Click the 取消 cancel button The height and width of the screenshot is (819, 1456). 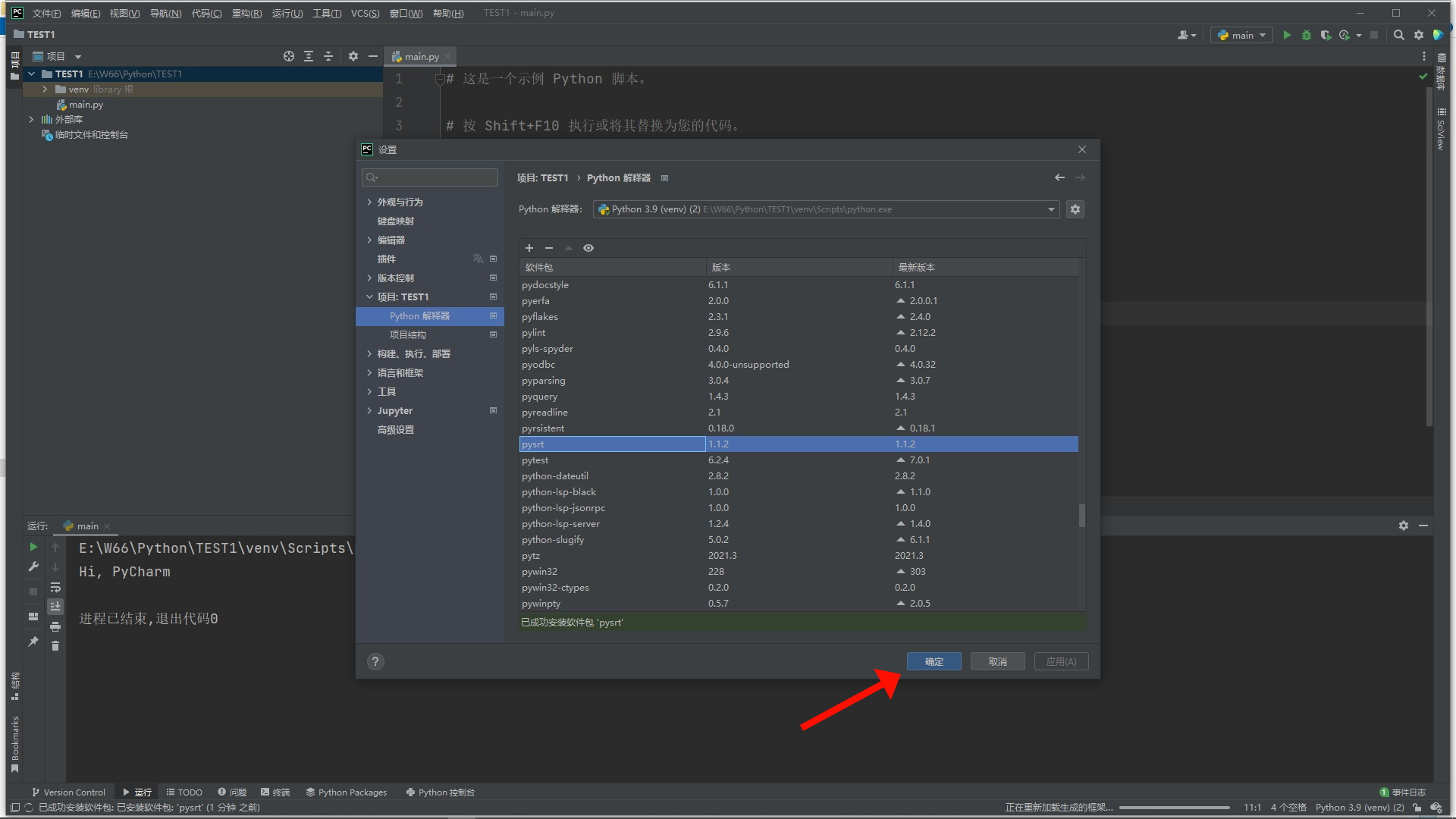click(x=997, y=661)
